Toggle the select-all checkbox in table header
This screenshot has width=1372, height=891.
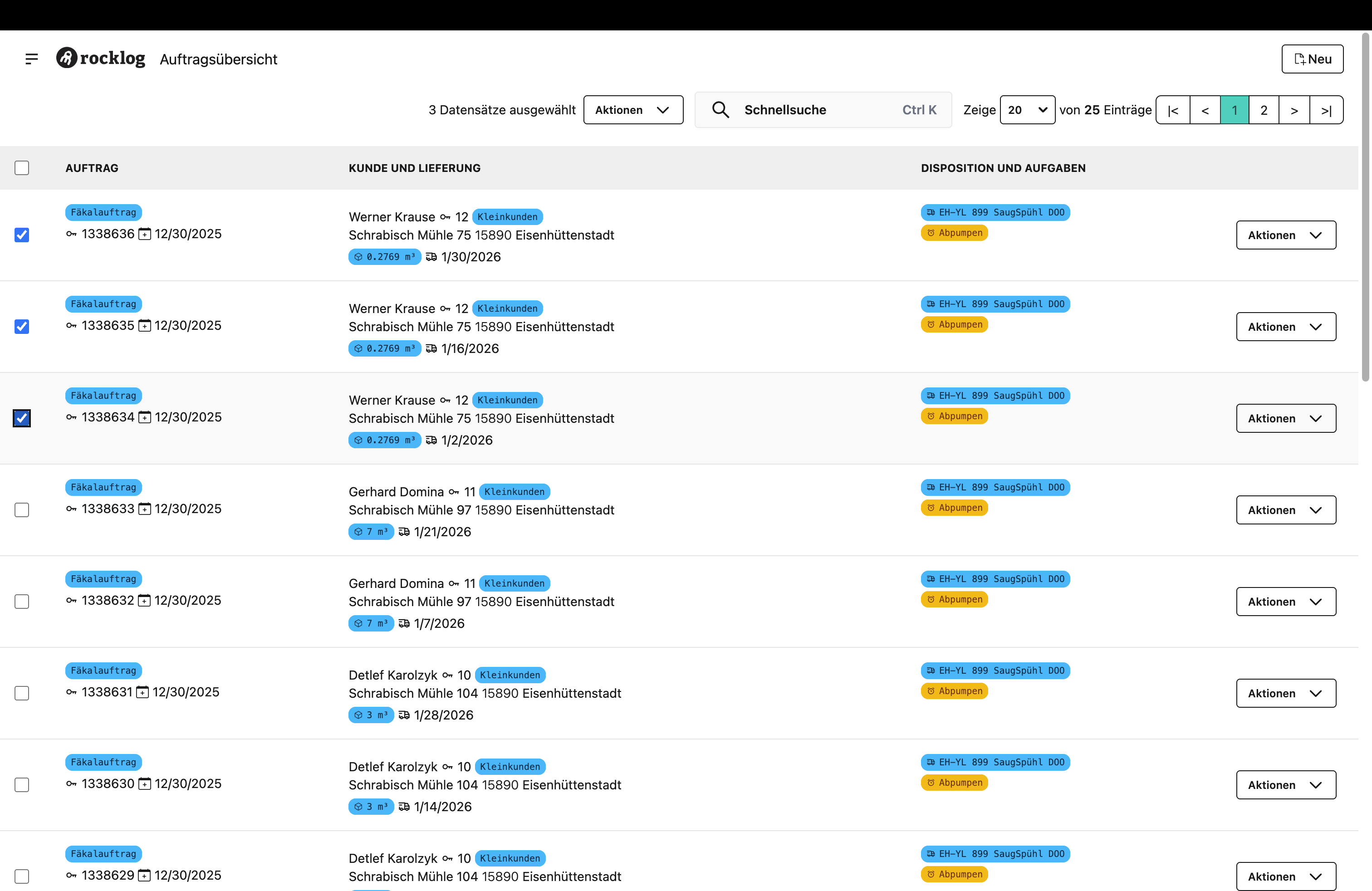22,168
